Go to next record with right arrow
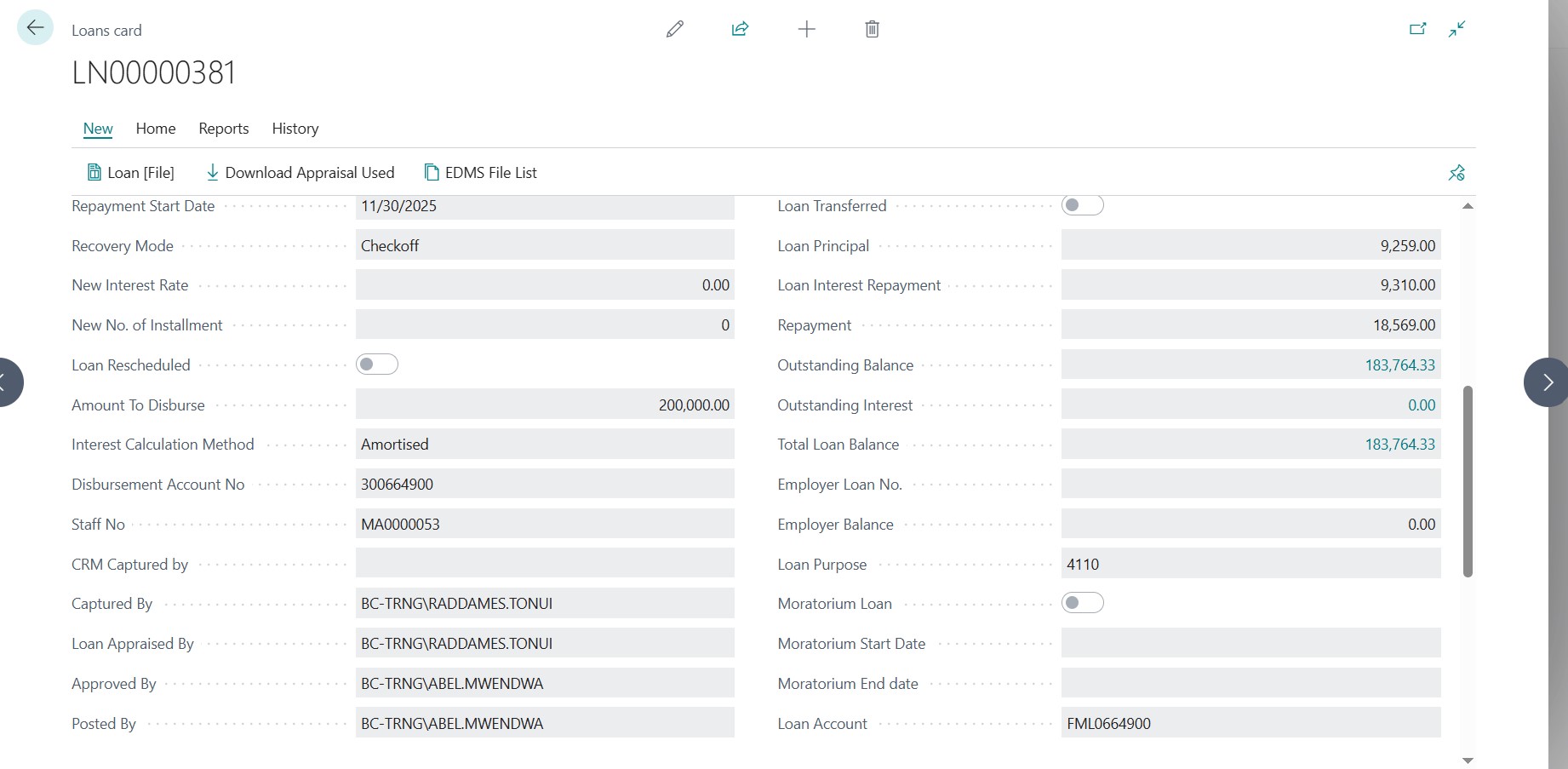This screenshot has width=1568, height=769. (x=1547, y=382)
